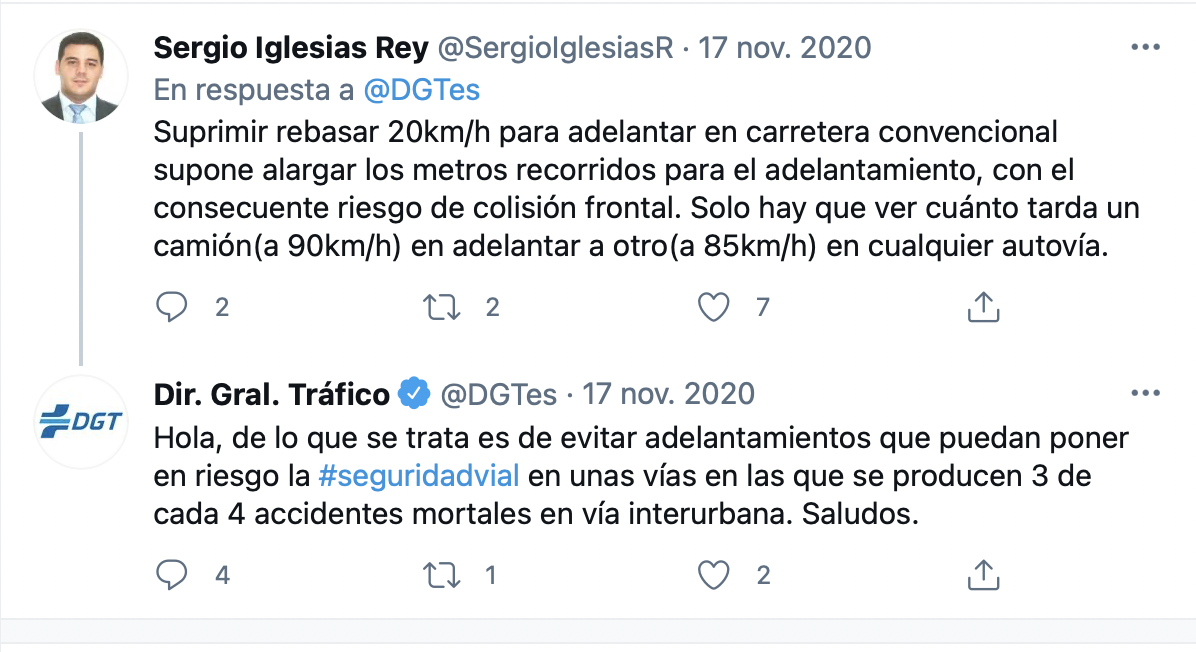
Task: Share Sergio Iglesias Rey's tweet
Action: 983,307
